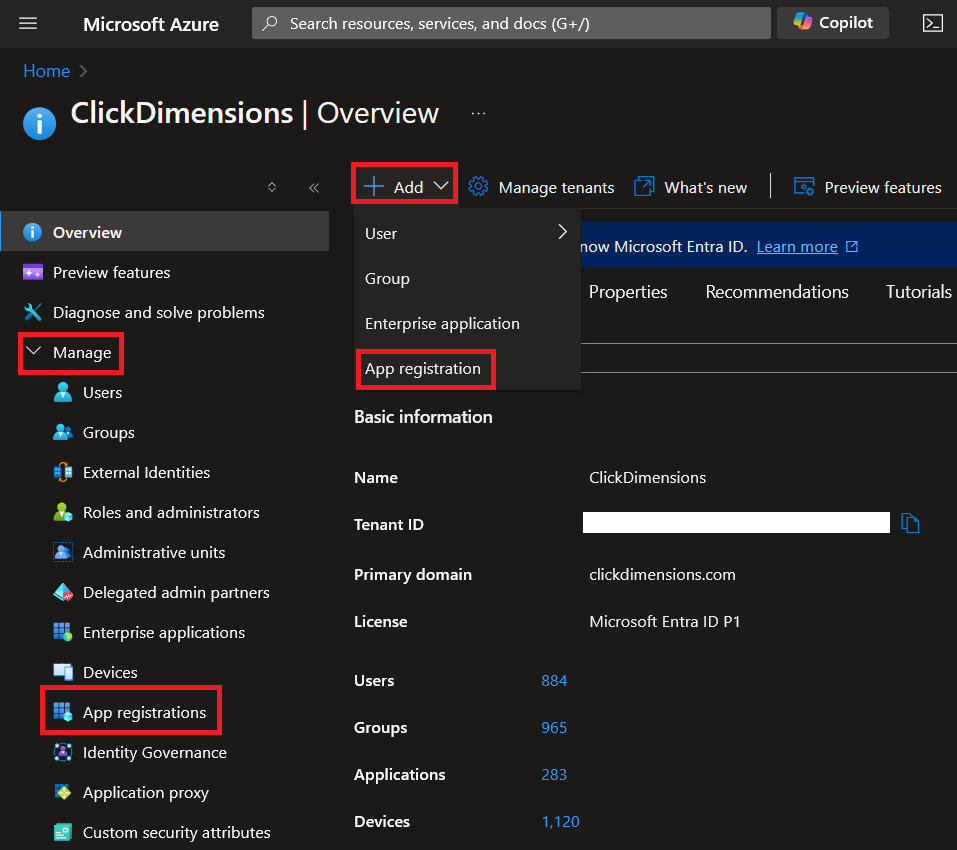Open the Learn more link
Viewport: 957px width, 850px height.
click(796, 247)
